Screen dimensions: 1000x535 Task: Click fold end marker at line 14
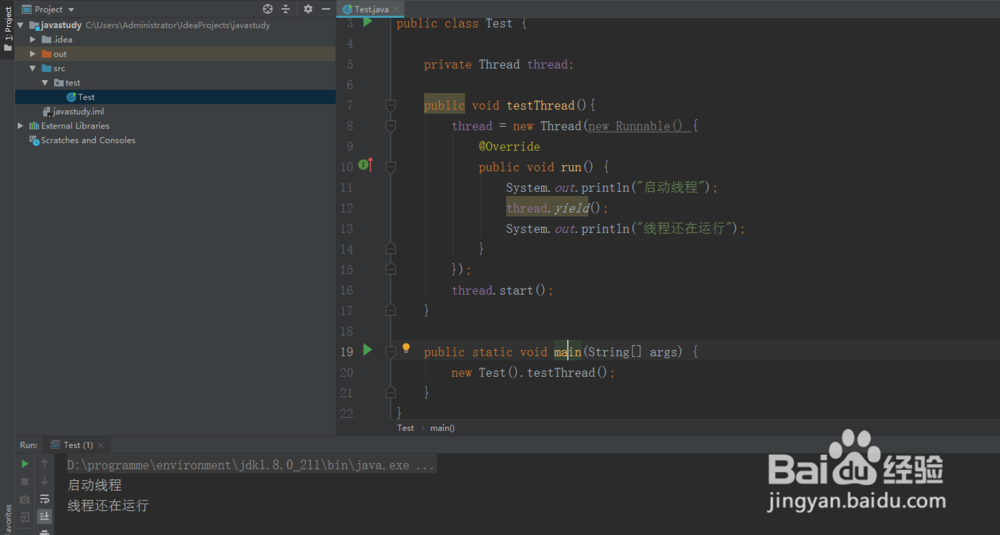click(391, 249)
